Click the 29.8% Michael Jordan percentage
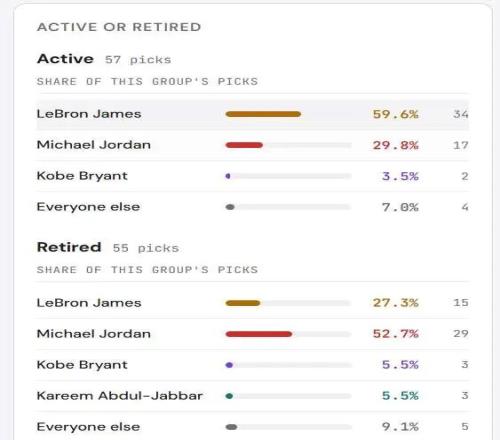 tap(395, 145)
